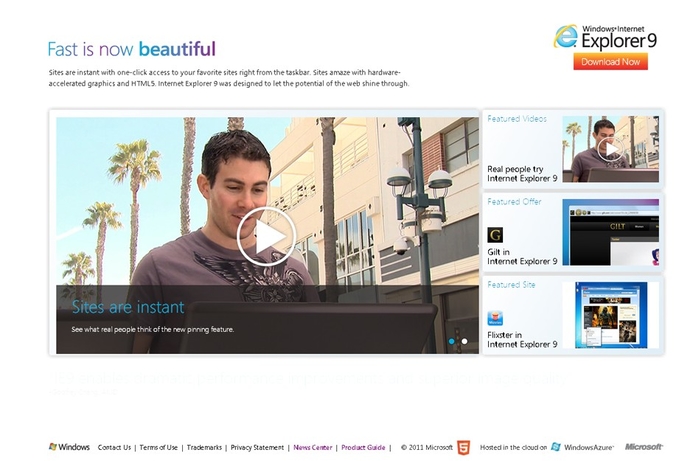This screenshot has height=461, width=693.
Task: Click the HTML5 shield badge icon
Action: [x=463, y=447]
